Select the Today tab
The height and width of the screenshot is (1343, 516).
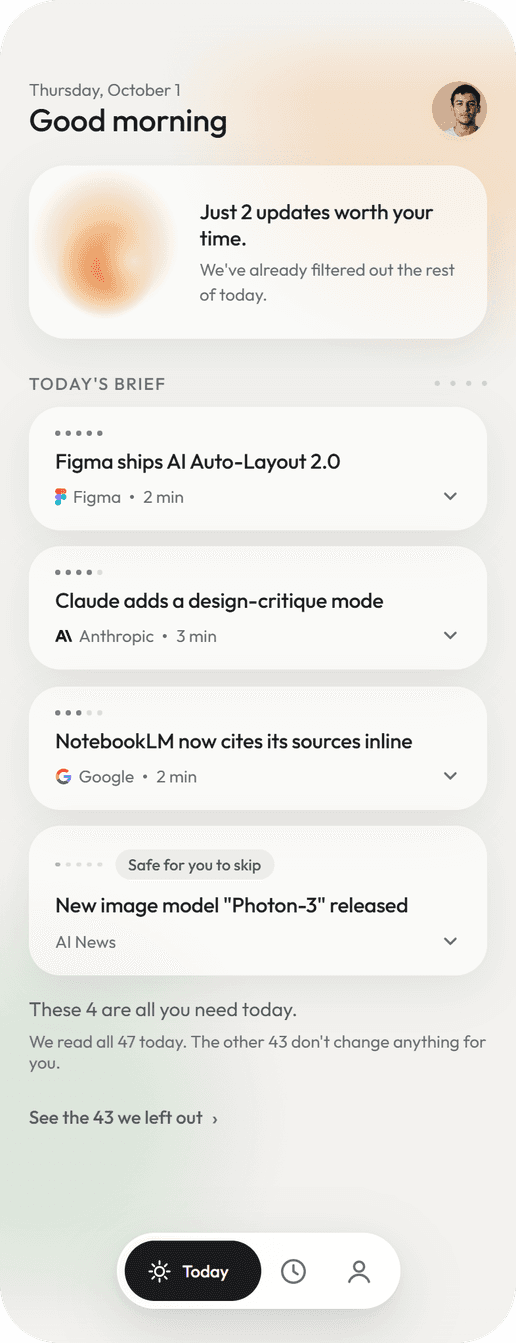point(193,1271)
